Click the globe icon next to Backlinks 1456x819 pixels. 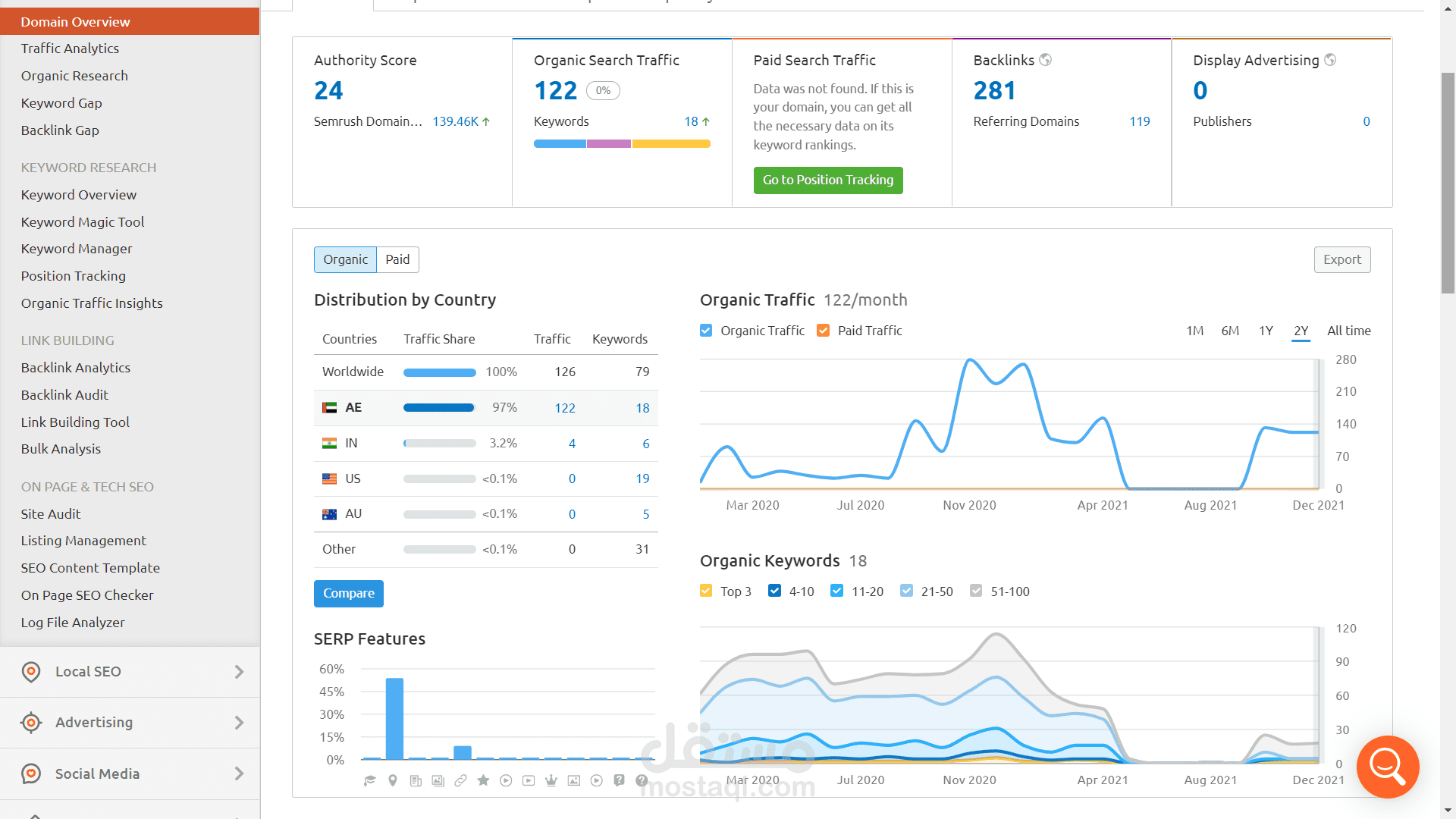click(x=1045, y=60)
